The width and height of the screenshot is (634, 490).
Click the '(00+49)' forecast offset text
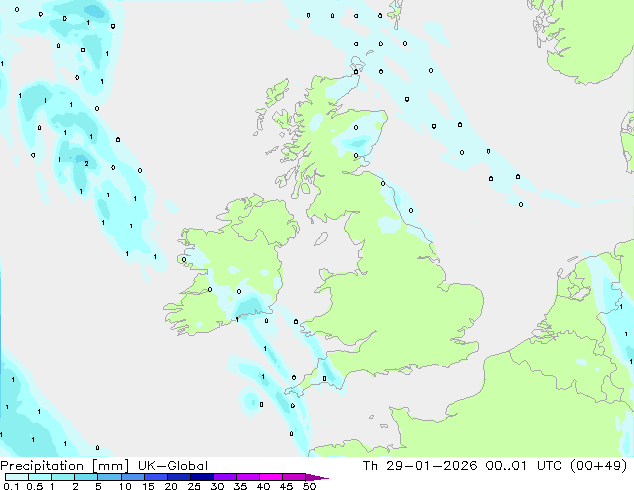click(598, 466)
